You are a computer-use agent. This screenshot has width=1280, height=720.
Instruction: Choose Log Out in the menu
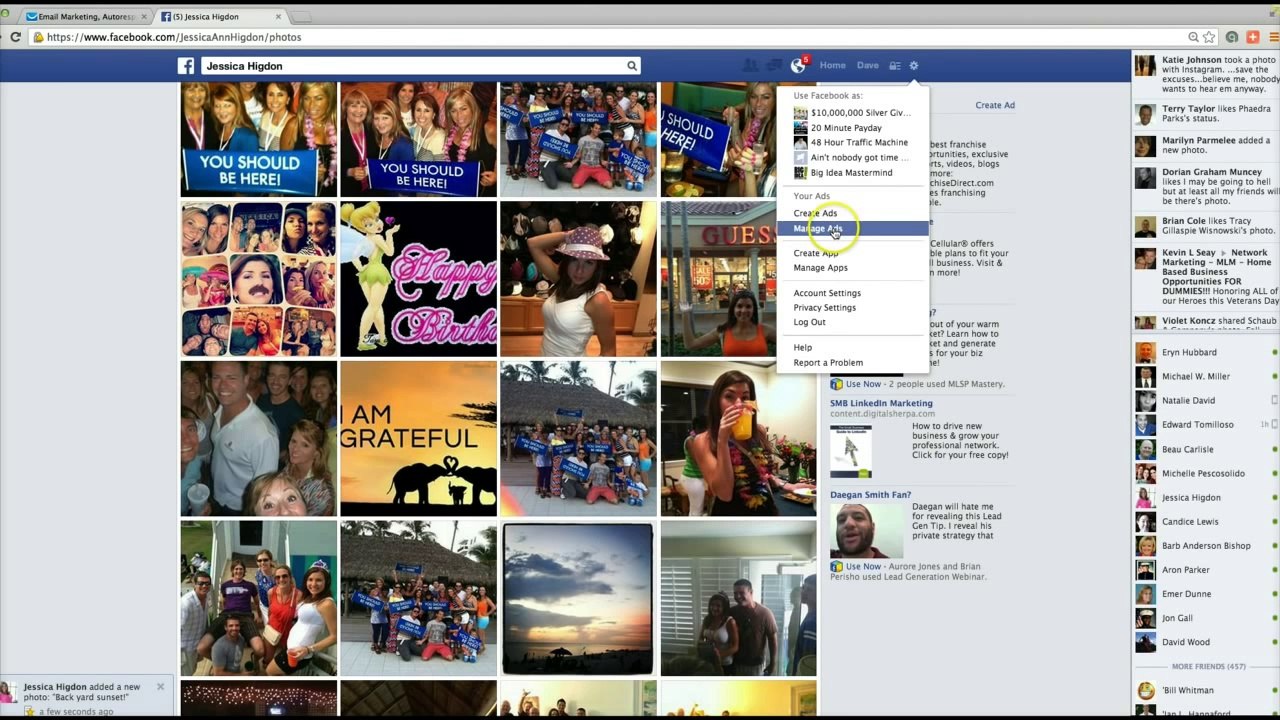click(852, 322)
